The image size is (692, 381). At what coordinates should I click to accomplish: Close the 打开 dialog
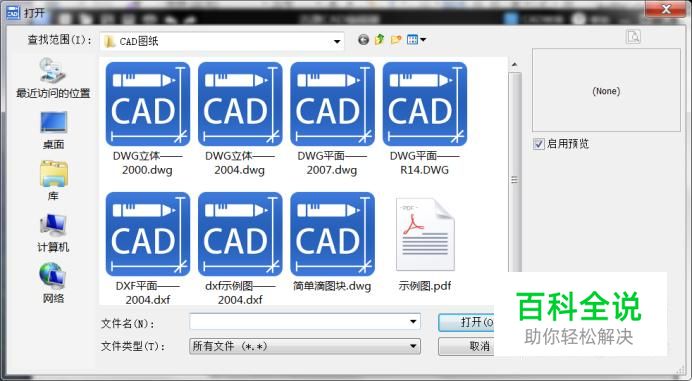(666, 9)
